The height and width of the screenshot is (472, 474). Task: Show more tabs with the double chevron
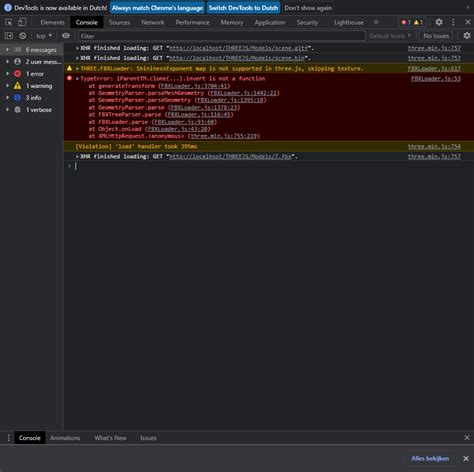tap(376, 22)
